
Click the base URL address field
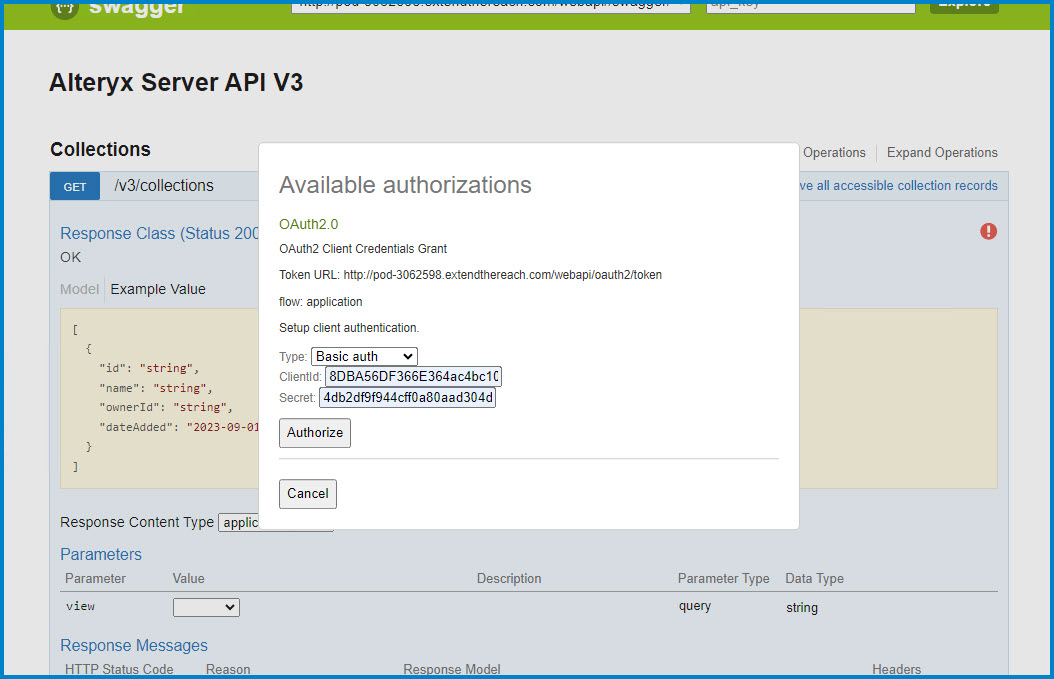490,5
